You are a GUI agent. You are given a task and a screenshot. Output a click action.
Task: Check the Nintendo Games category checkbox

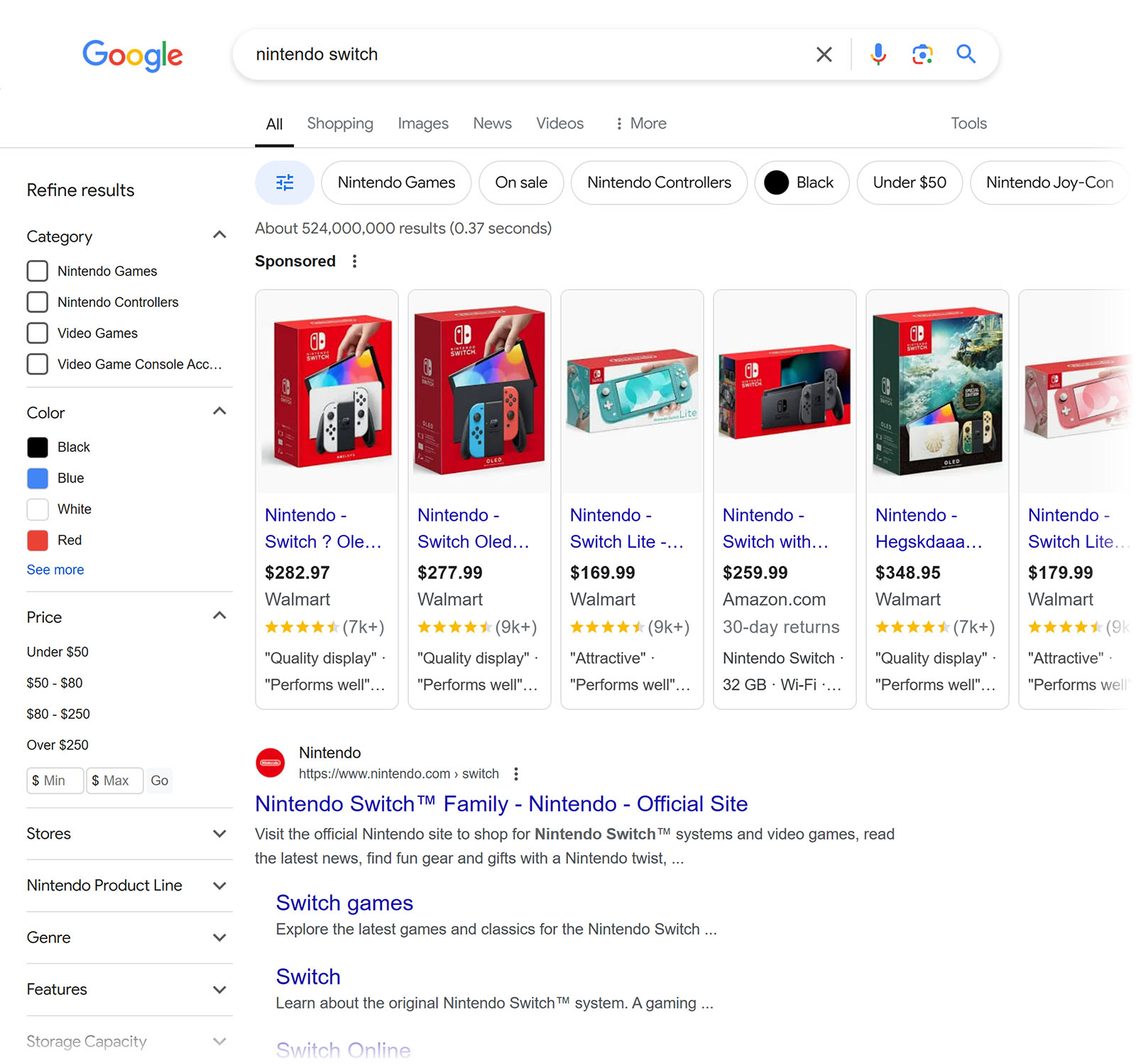[38, 271]
